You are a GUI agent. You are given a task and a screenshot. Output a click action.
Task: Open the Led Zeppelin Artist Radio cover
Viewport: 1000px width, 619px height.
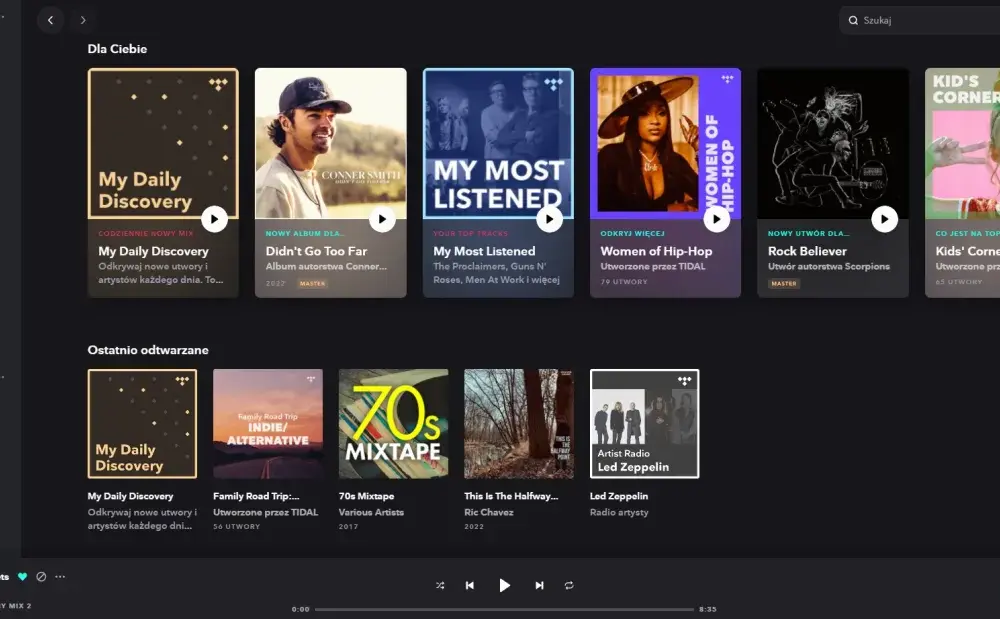645,424
